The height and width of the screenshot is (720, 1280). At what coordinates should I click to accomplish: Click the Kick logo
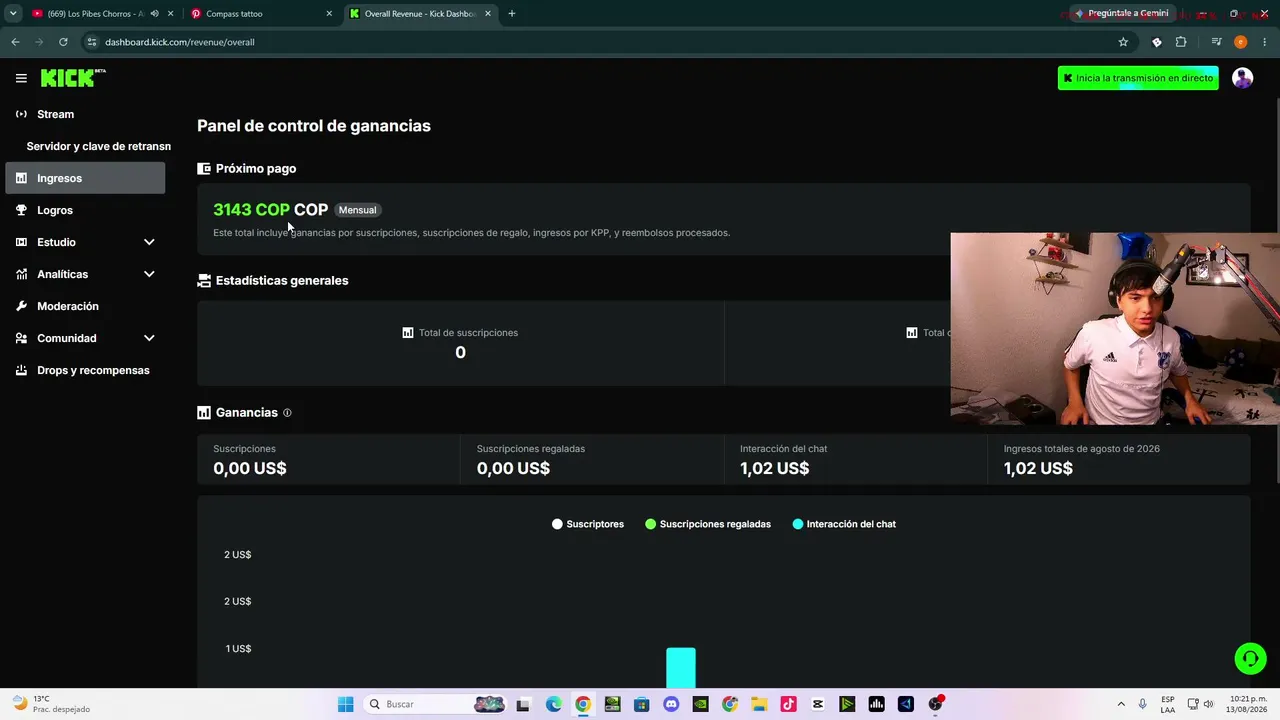(73, 78)
